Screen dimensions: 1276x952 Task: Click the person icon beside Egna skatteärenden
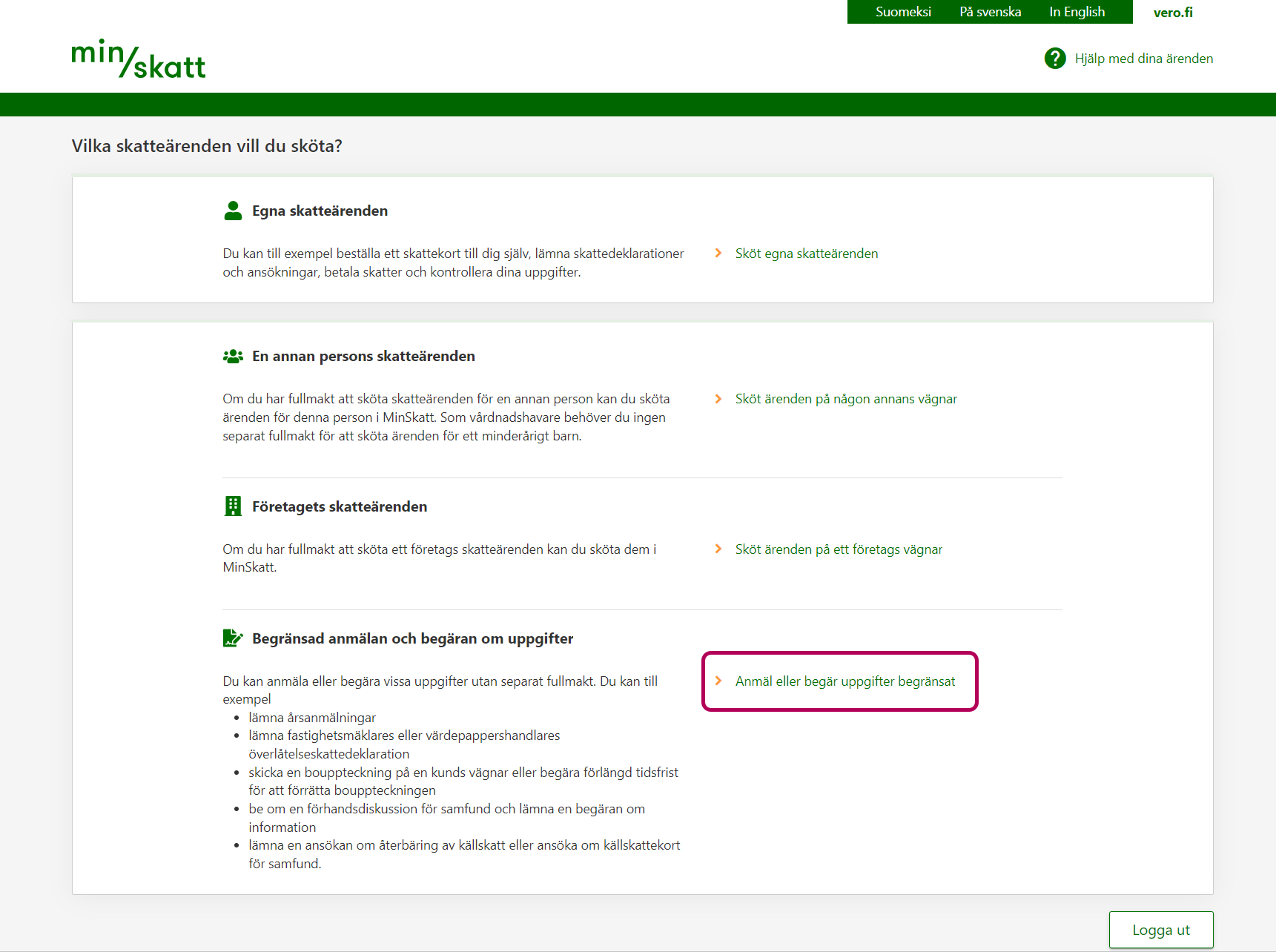pos(233,211)
